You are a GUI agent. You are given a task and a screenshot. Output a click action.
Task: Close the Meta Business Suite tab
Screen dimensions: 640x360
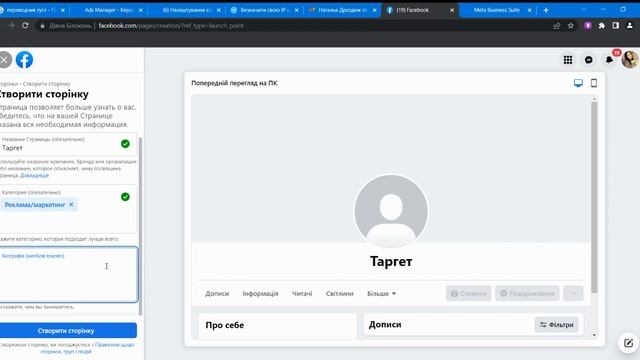pyautogui.click(x=530, y=10)
